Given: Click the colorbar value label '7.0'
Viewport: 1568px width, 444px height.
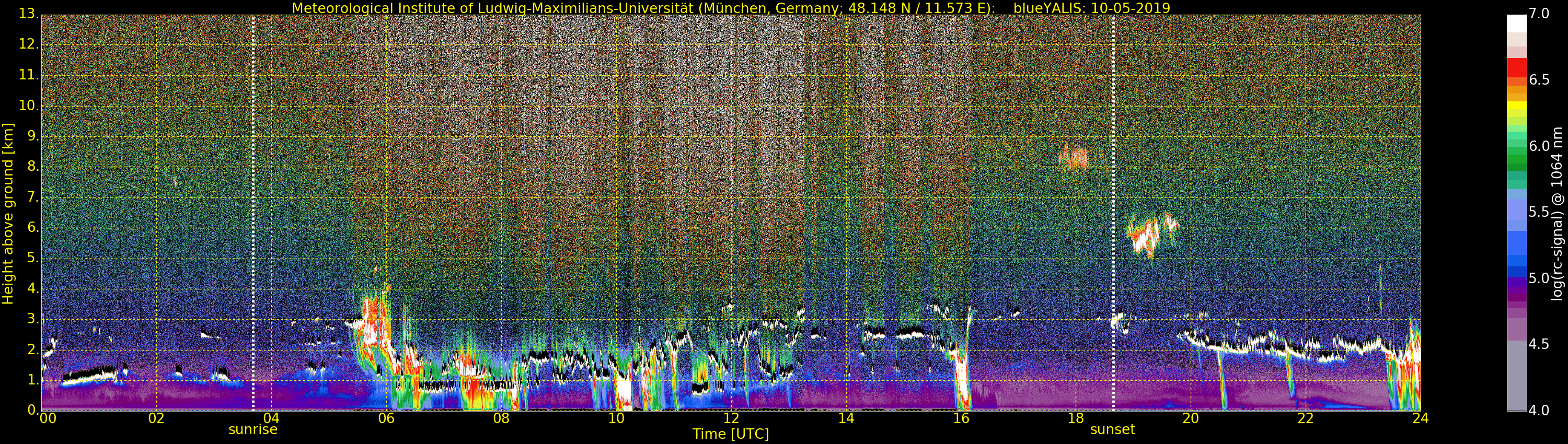Looking at the screenshot, I should pos(1538,14).
